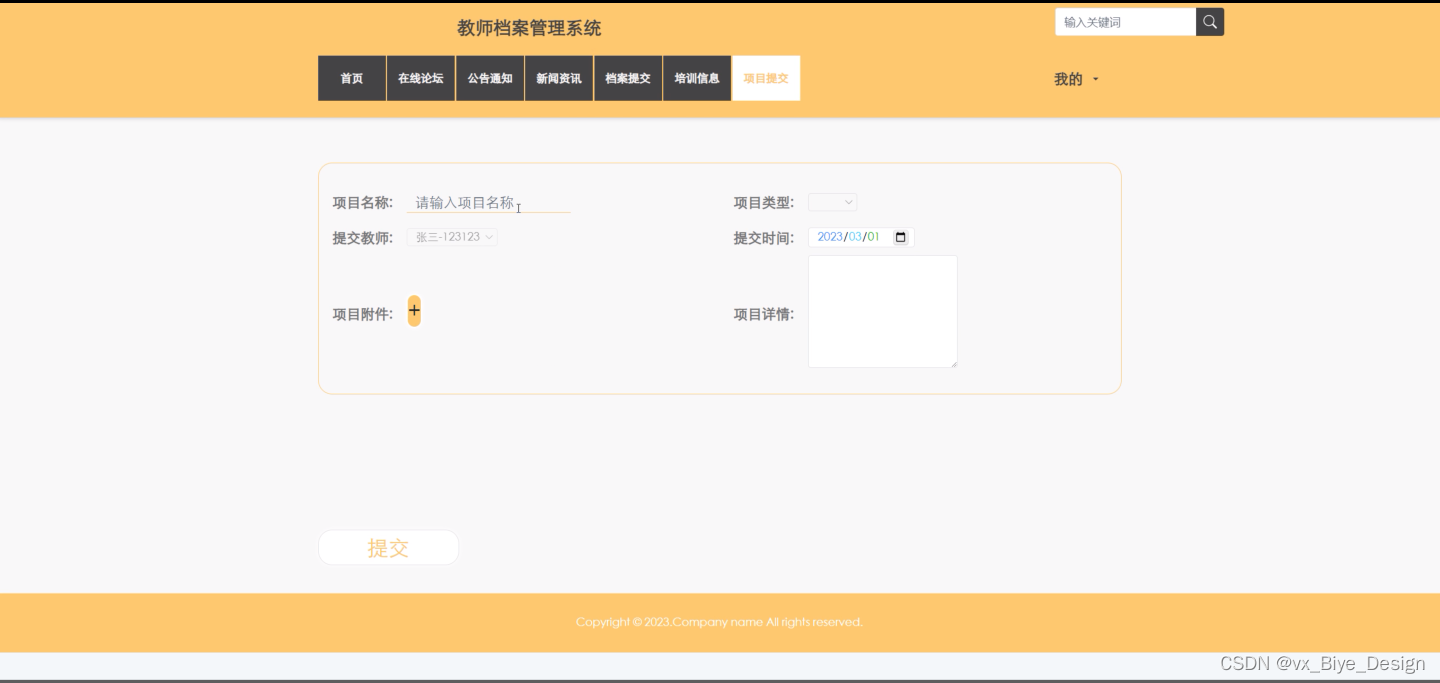Image resolution: width=1440 pixels, height=683 pixels.
Task: Click day 01 in date field
Action: click(873, 237)
